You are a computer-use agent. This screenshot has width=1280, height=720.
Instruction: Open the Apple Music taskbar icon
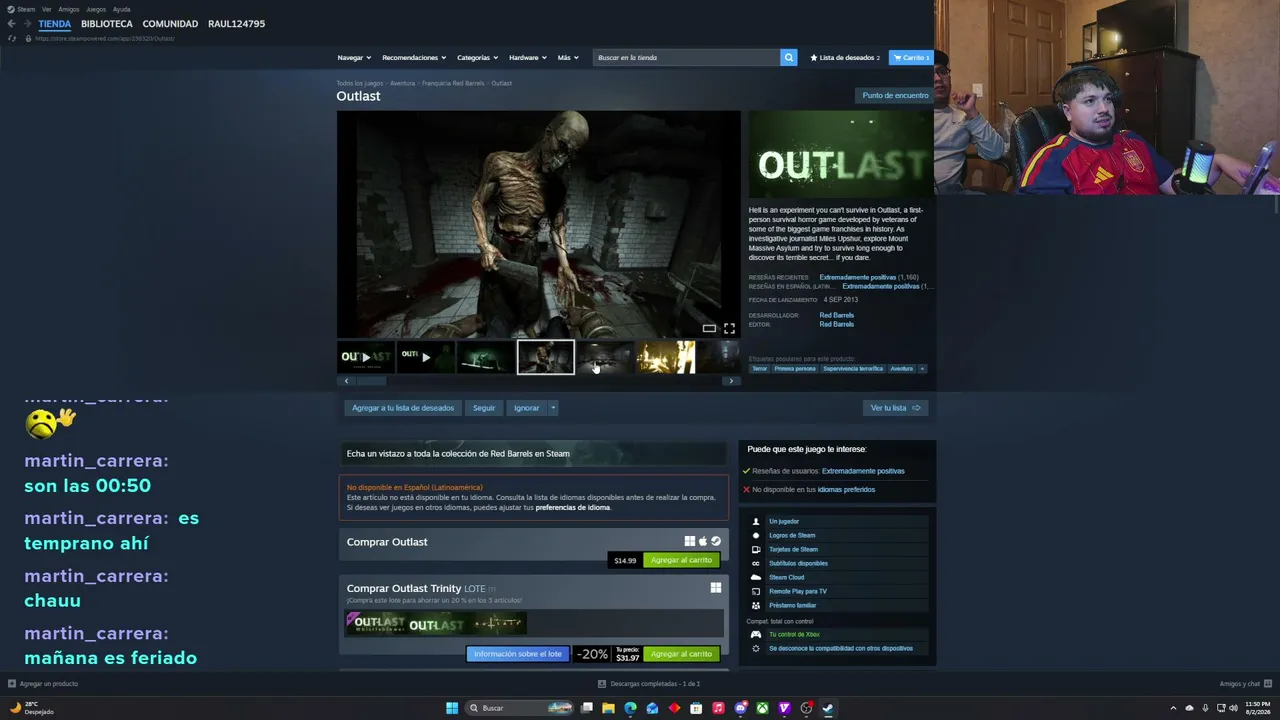[x=718, y=708]
